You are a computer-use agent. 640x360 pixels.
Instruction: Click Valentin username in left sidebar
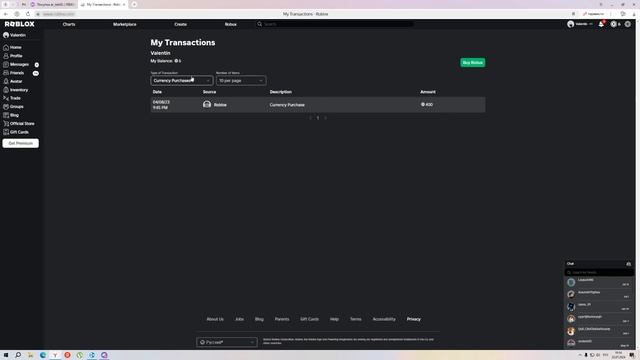point(18,35)
